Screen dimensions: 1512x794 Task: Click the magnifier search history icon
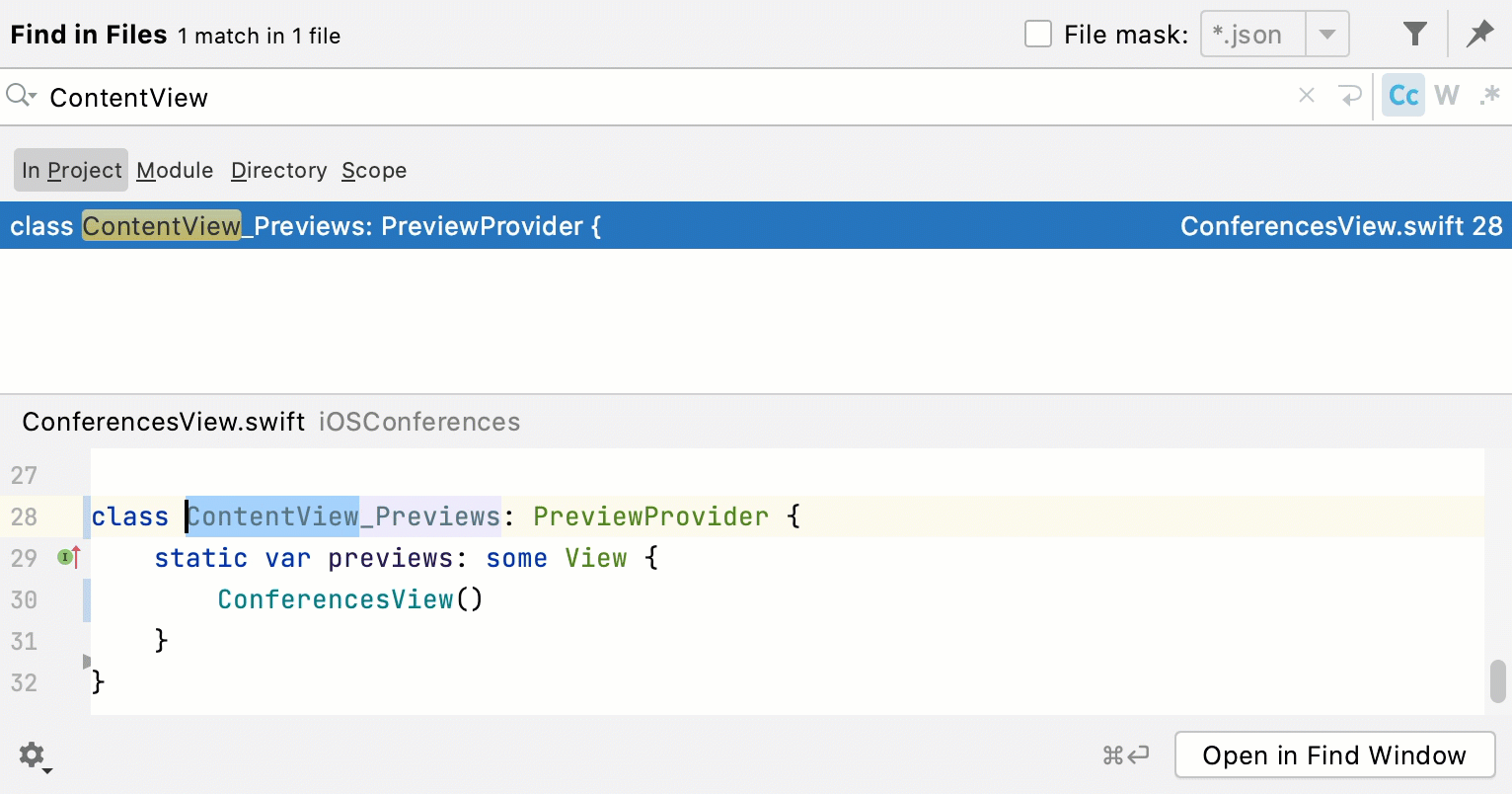tap(21, 96)
